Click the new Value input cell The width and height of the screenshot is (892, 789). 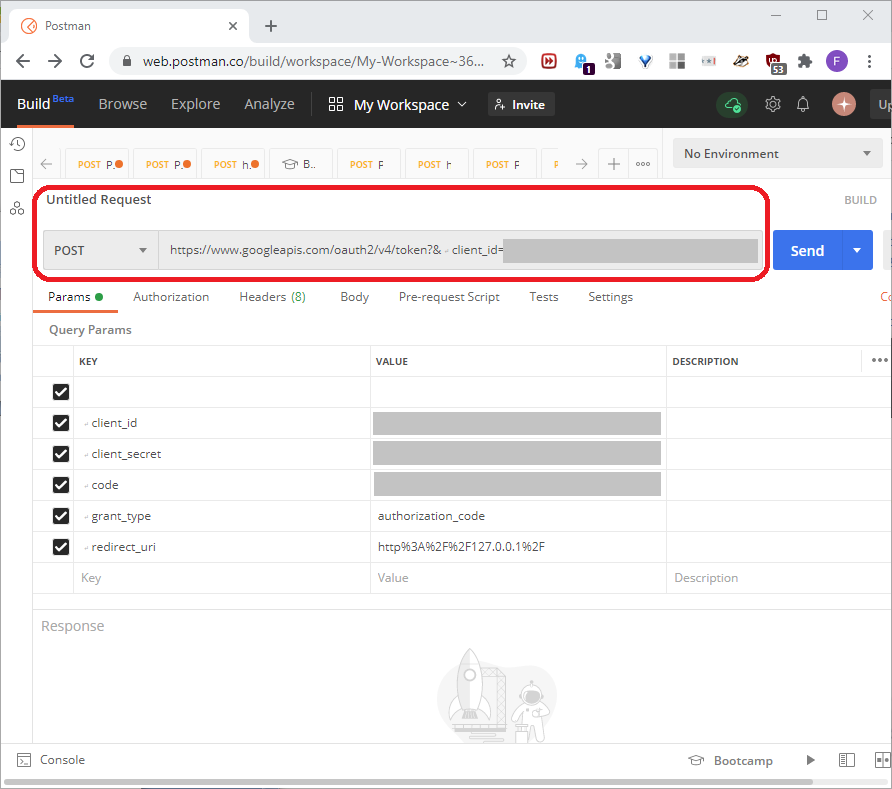(518, 578)
